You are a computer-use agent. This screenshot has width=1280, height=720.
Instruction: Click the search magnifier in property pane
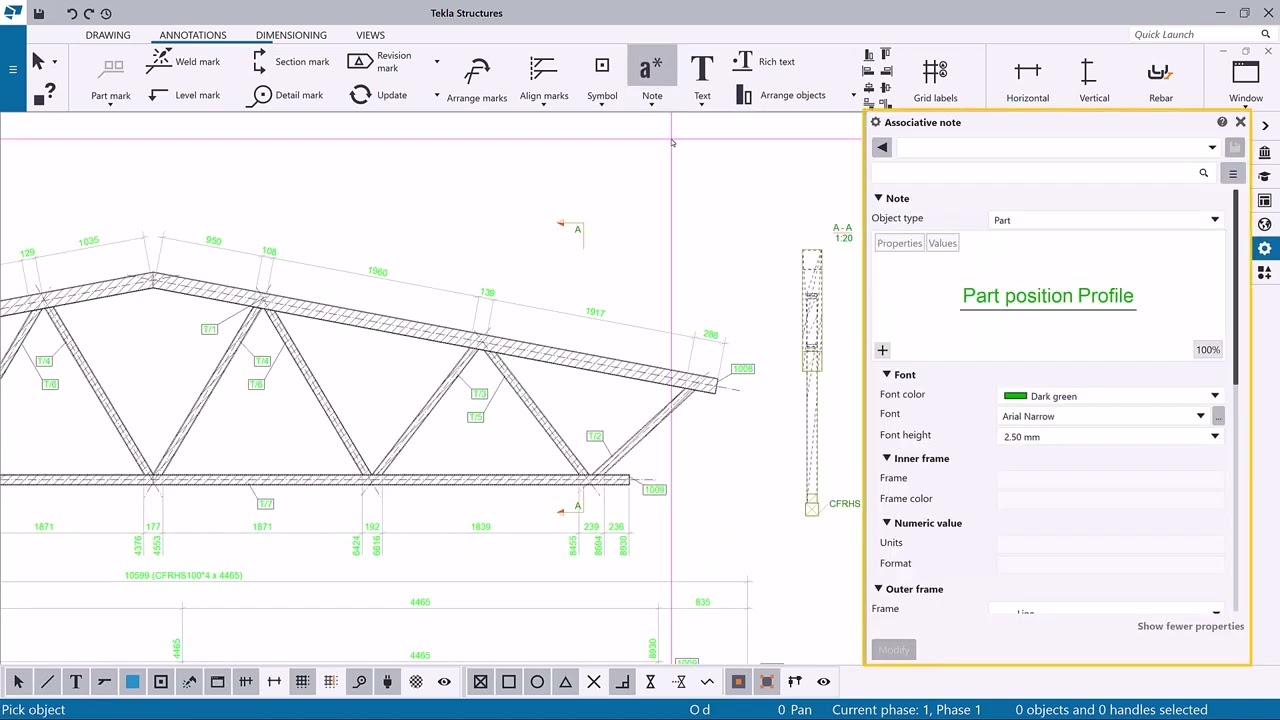click(1204, 173)
